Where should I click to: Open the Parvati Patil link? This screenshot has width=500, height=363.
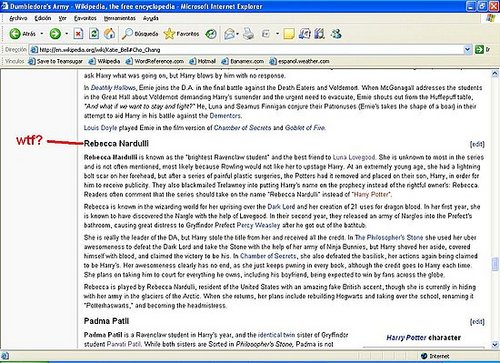coord(124,344)
